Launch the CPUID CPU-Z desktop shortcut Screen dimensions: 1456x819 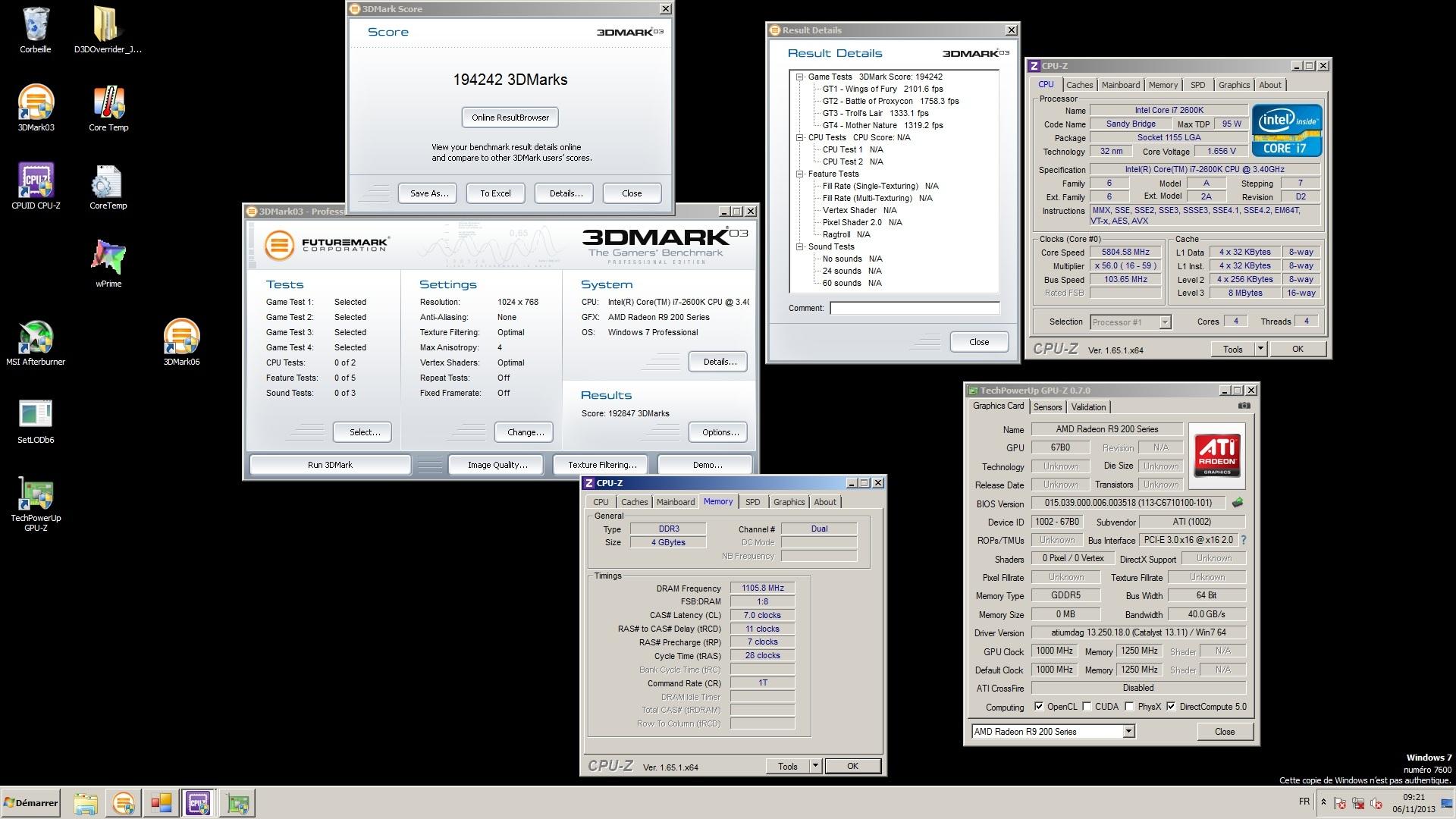tap(36, 187)
